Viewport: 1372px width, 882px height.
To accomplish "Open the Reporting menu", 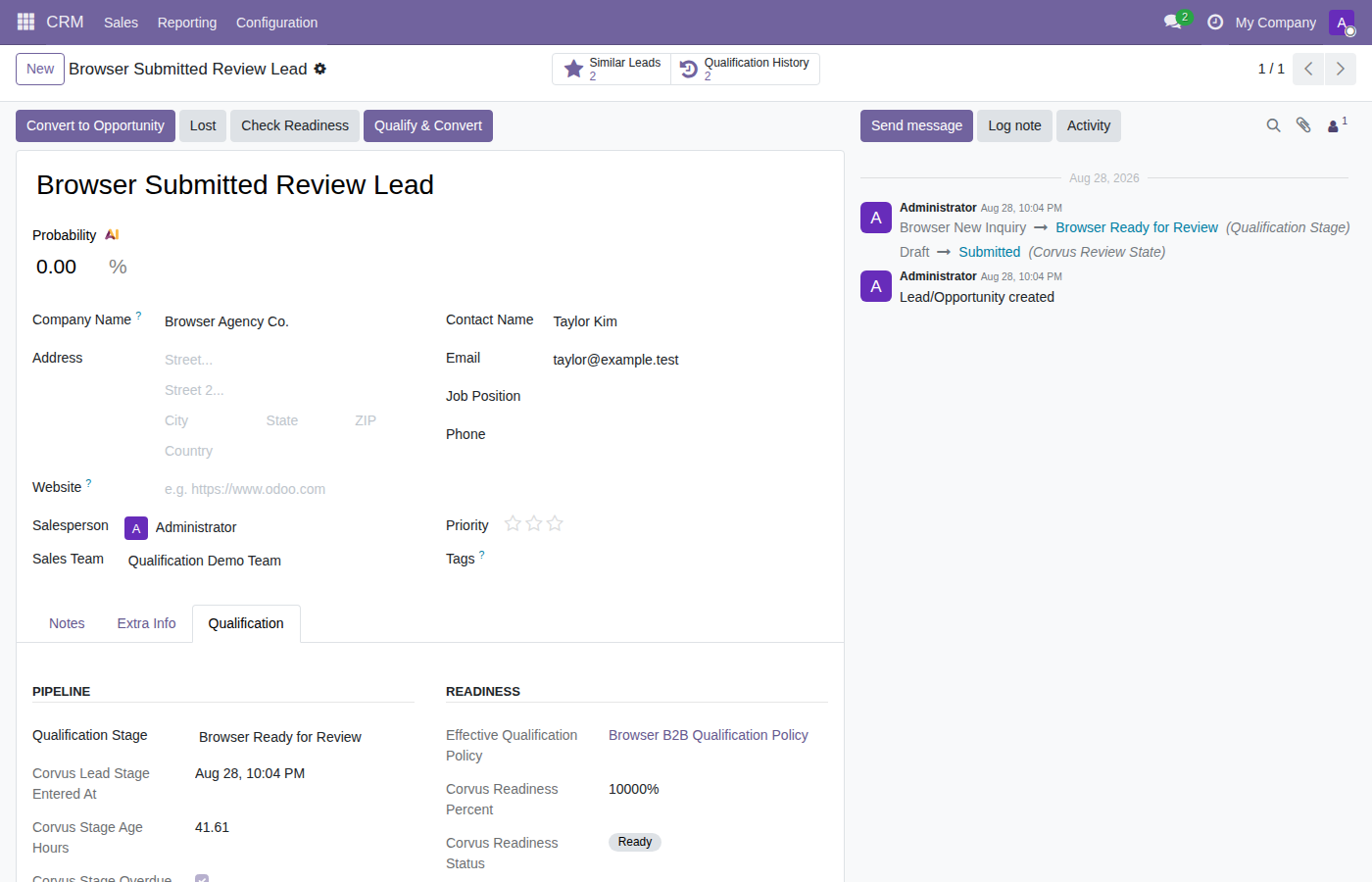I will [187, 23].
